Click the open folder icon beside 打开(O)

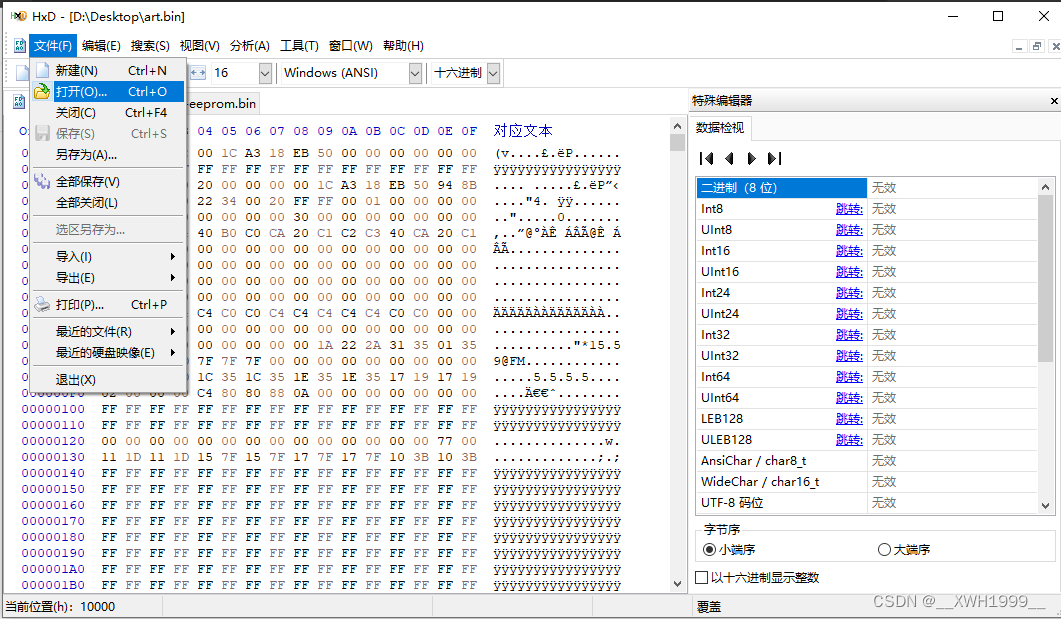[x=42, y=91]
